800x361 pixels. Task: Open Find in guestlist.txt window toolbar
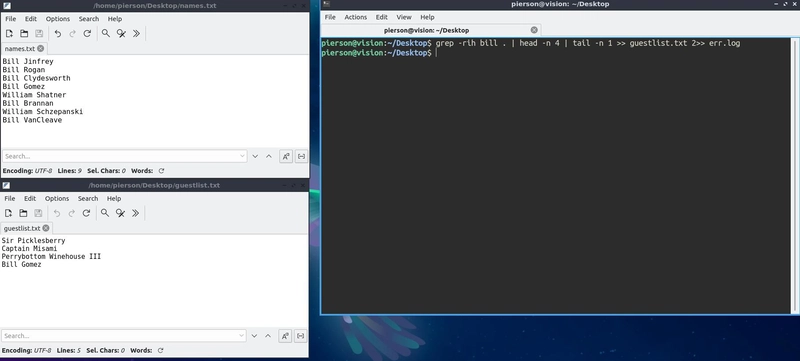[x=105, y=213]
